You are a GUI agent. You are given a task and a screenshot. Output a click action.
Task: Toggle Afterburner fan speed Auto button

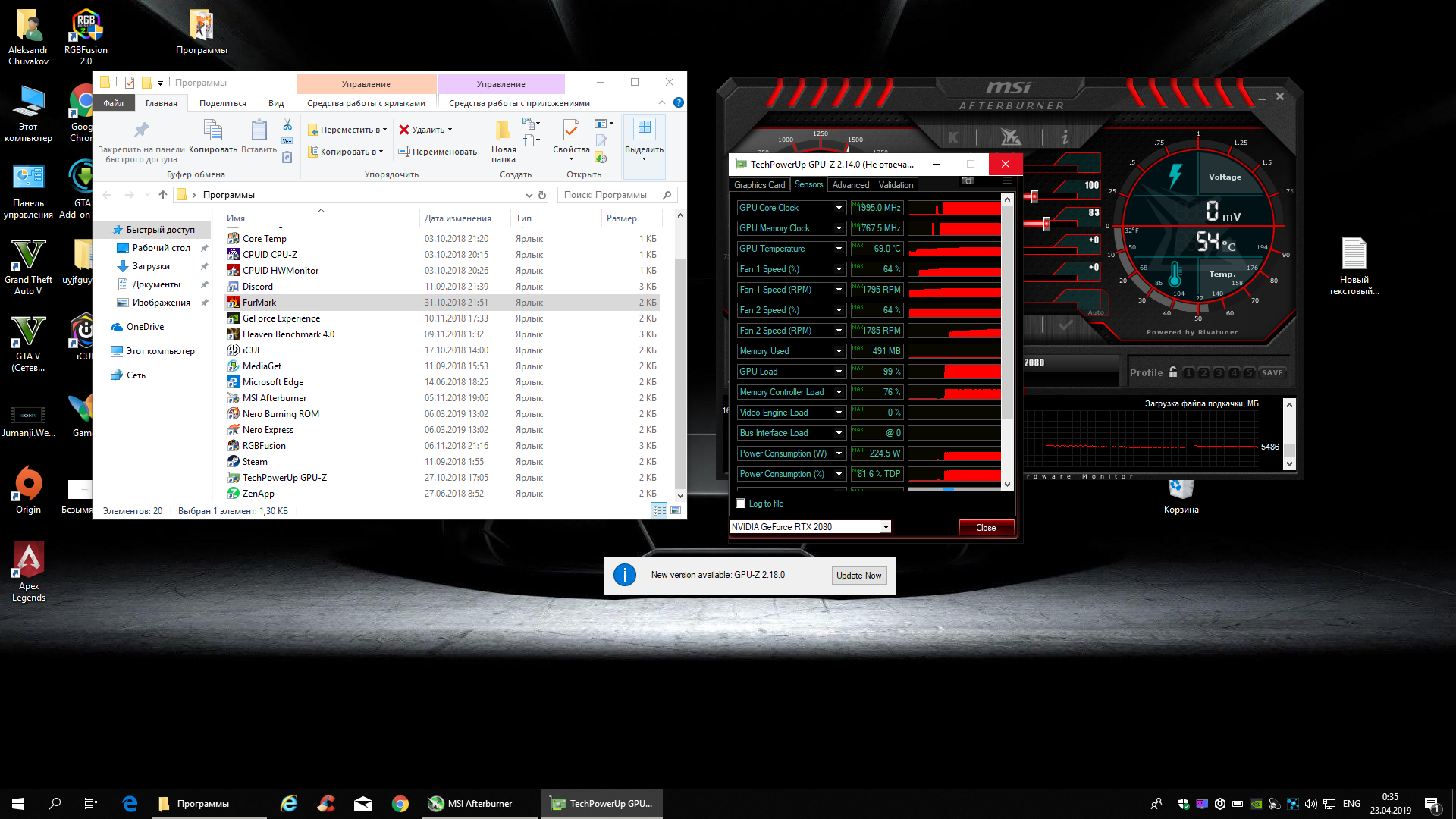(x=1096, y=312)
